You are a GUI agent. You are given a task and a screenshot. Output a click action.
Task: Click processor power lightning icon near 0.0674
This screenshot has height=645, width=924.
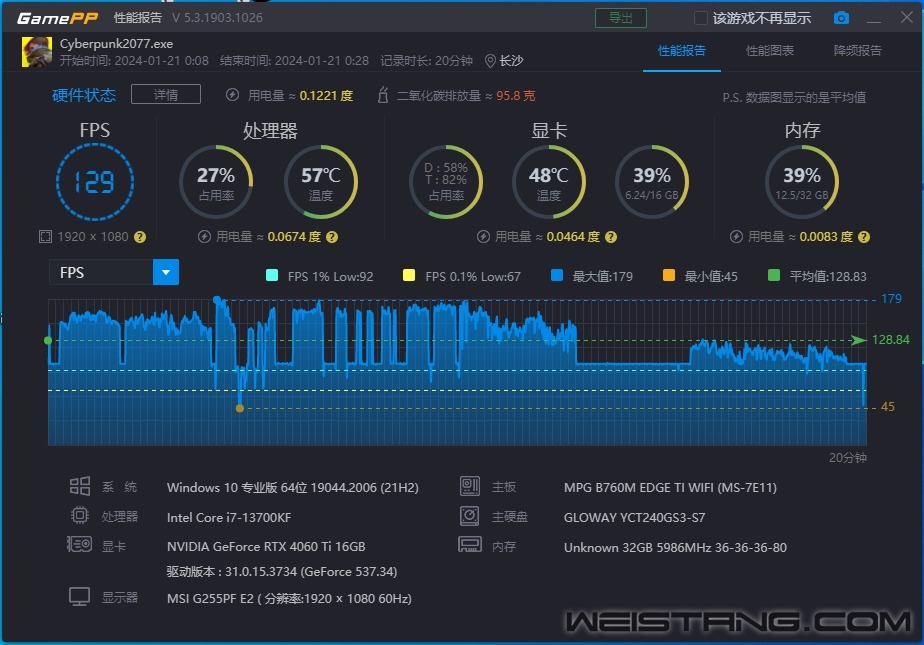point(204,237)
